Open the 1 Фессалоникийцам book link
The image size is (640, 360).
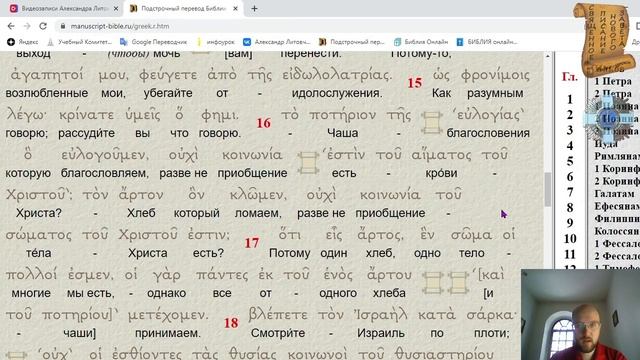pos(617,244)
